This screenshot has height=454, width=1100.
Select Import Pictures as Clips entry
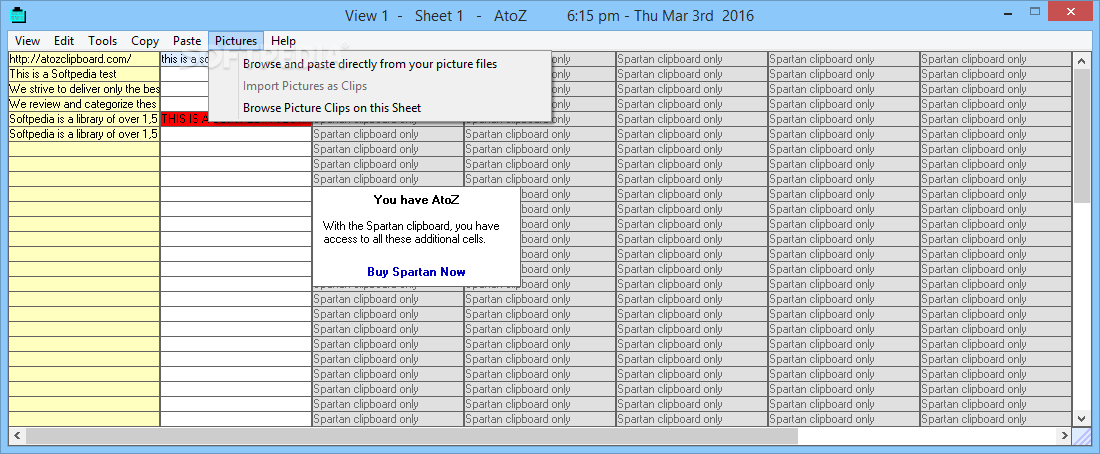(380, 86)
